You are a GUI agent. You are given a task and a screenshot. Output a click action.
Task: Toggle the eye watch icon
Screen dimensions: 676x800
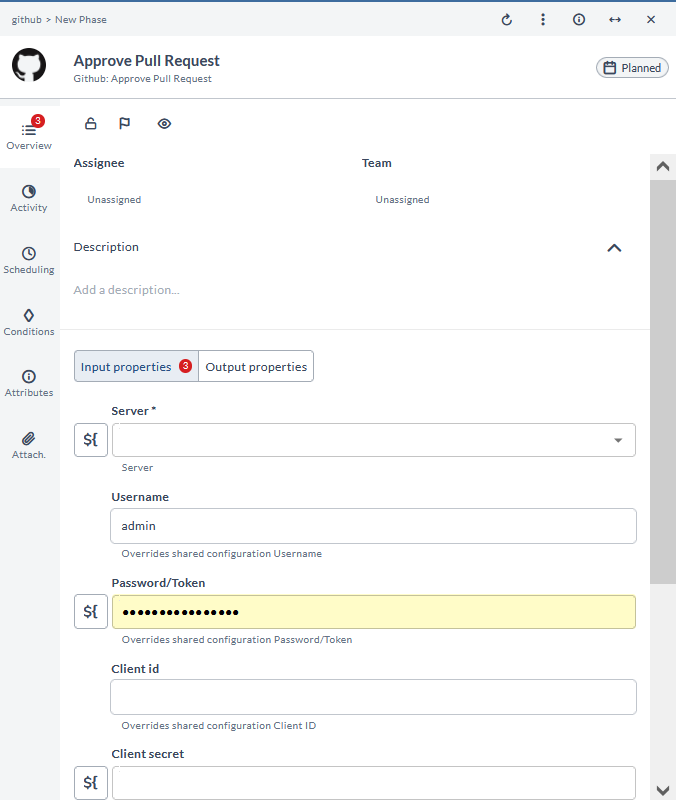[x=165, y=124]
